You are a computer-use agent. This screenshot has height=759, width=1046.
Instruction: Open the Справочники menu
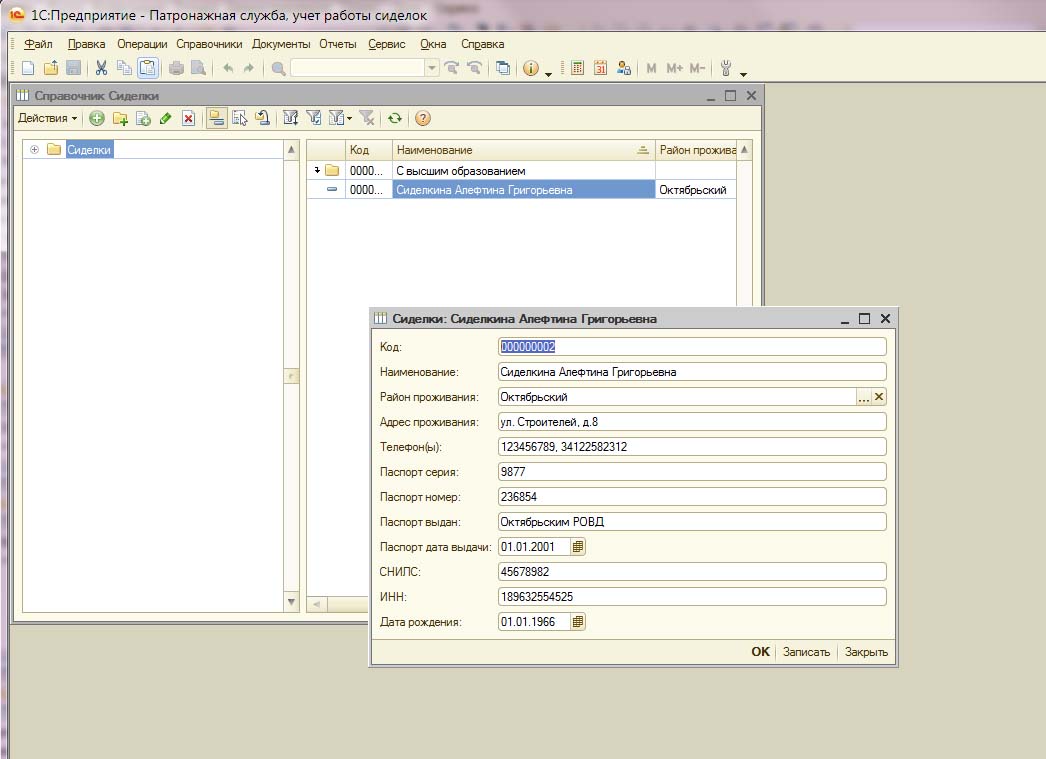pos(209,44)
